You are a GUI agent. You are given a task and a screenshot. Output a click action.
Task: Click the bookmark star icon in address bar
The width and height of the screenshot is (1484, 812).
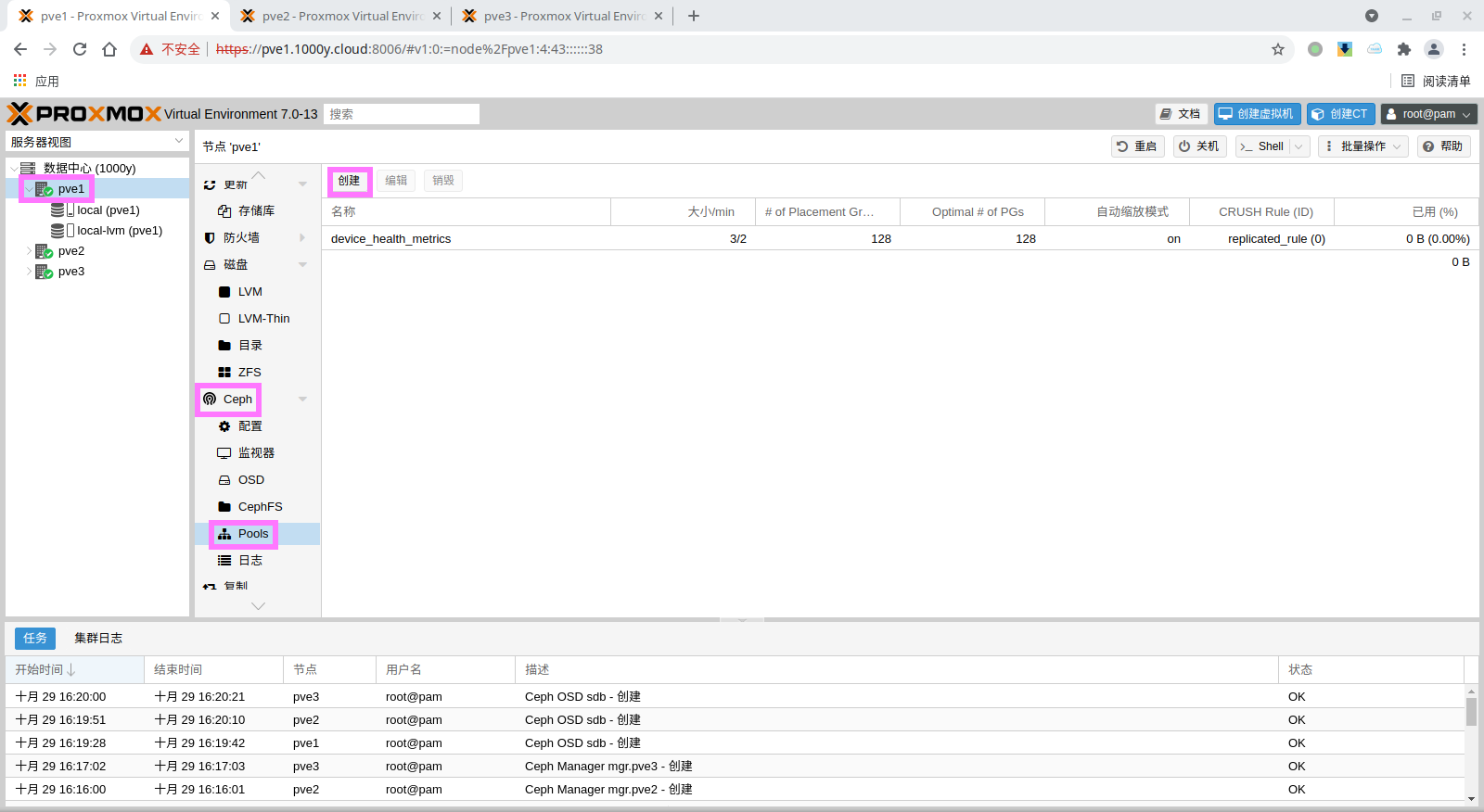1278,49
